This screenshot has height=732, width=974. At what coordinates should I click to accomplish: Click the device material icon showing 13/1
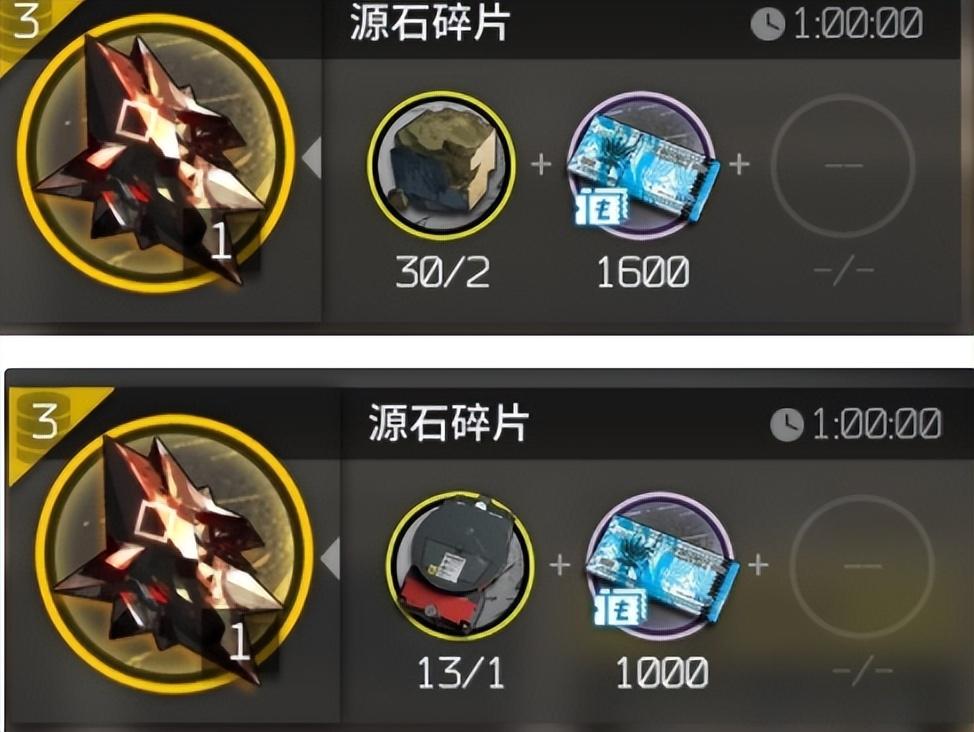click(x=460, y=565)
